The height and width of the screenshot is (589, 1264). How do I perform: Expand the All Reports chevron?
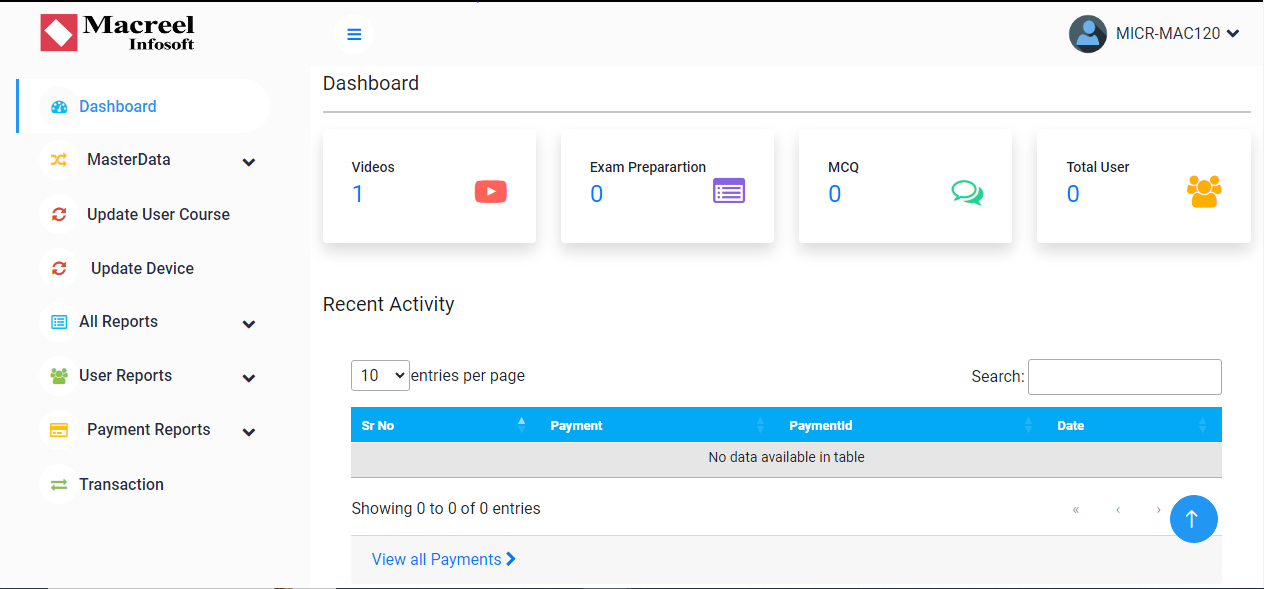pos(249,323)
